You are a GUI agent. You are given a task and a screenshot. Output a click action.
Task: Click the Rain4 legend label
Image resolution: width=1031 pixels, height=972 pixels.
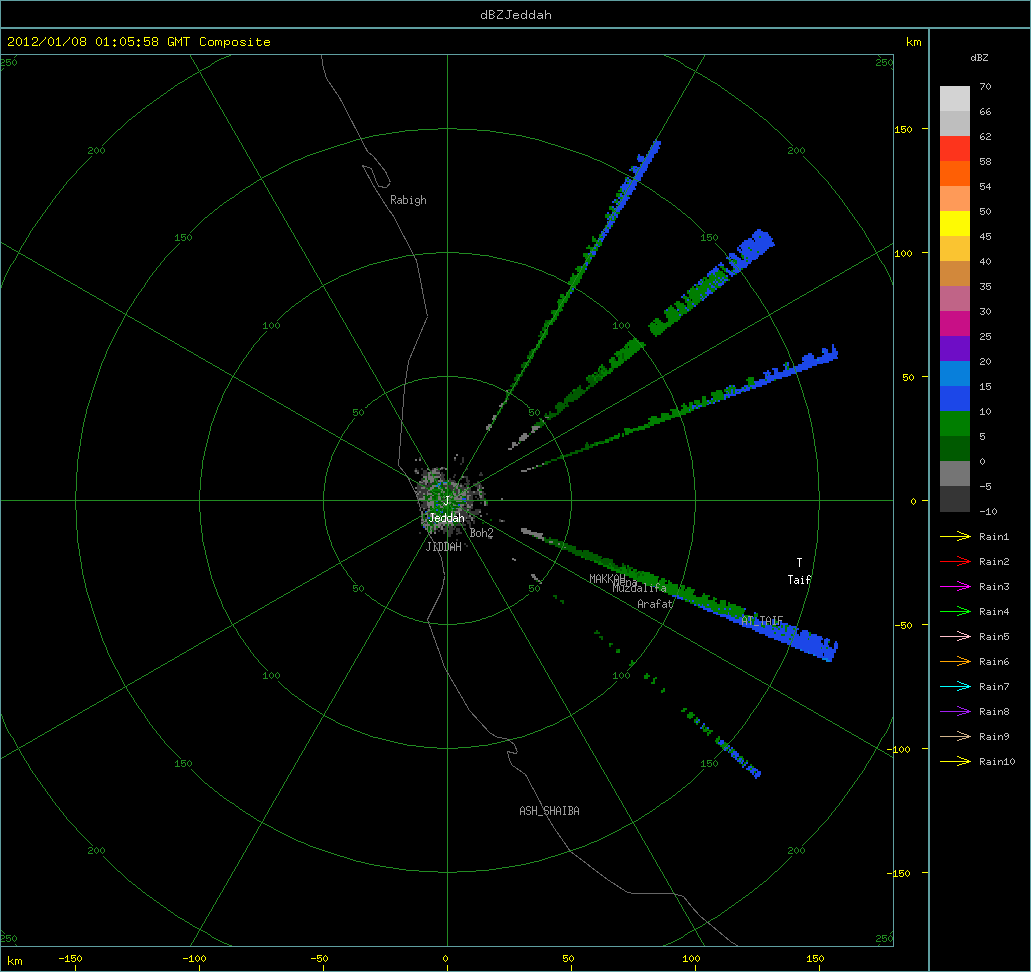coord(994,612)
